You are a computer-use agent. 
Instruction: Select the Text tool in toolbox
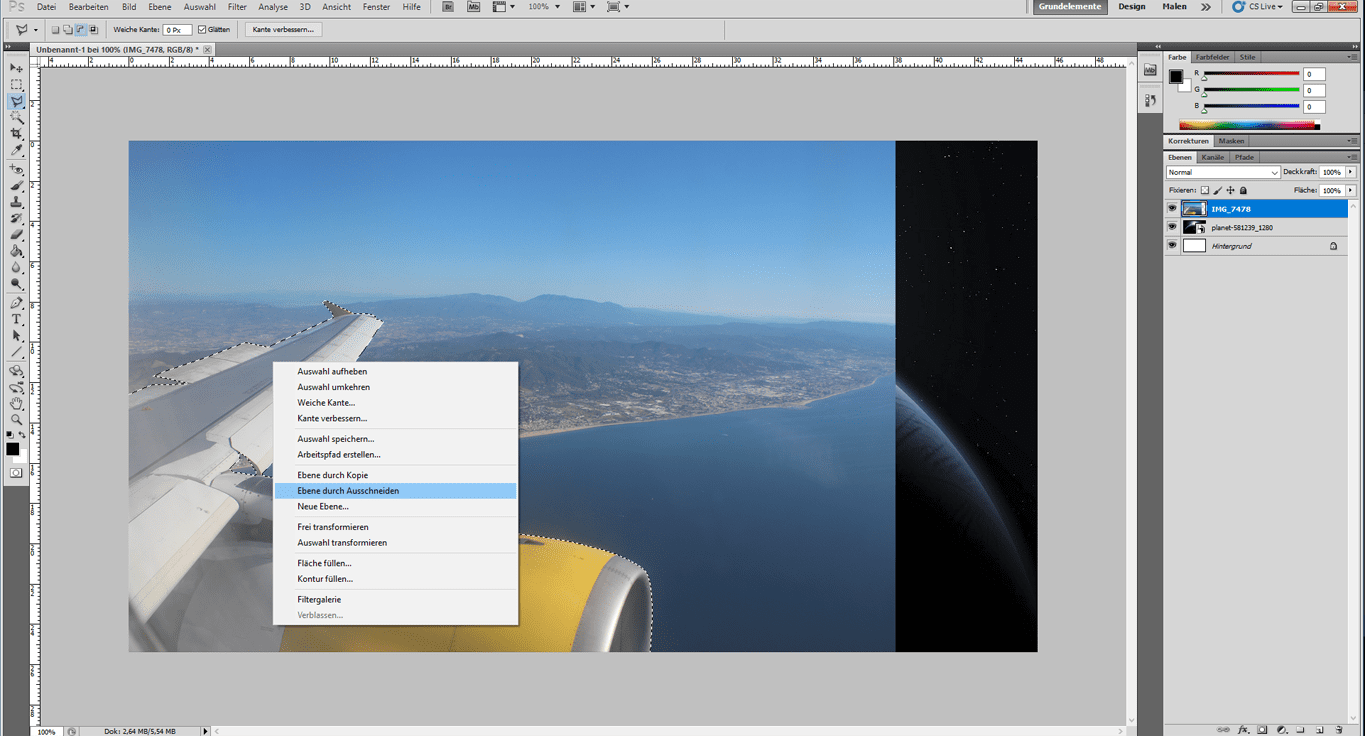17,319
